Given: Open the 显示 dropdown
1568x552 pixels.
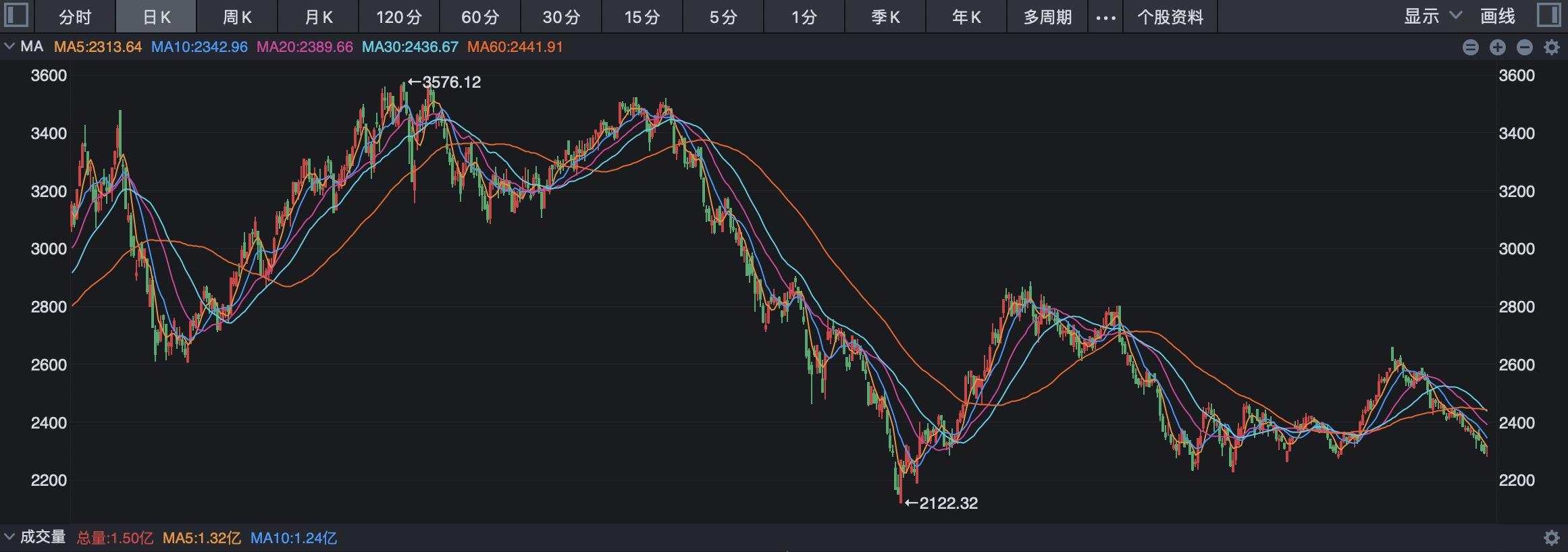Looking at the screenshot, I should coord(1433,16).
